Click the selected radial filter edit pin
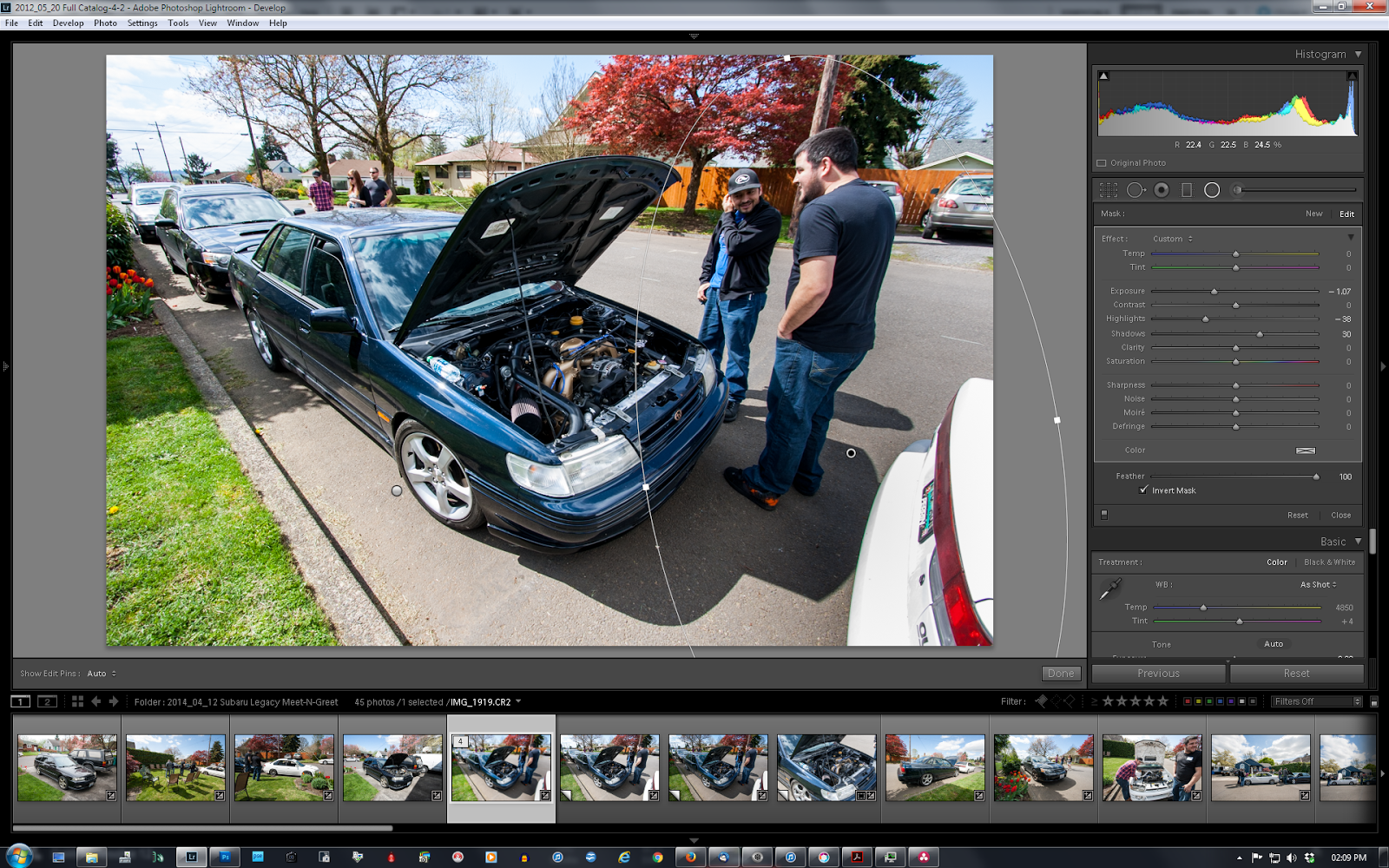This screenshot has height=868, width=1389. tap(851, 453)
